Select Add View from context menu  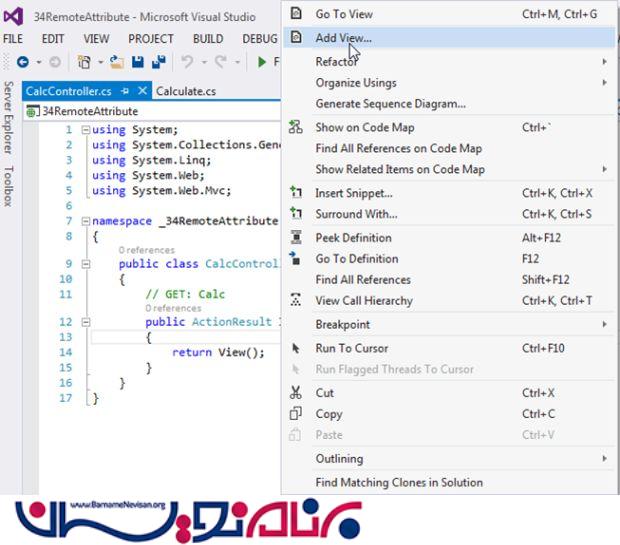point(343,38)
